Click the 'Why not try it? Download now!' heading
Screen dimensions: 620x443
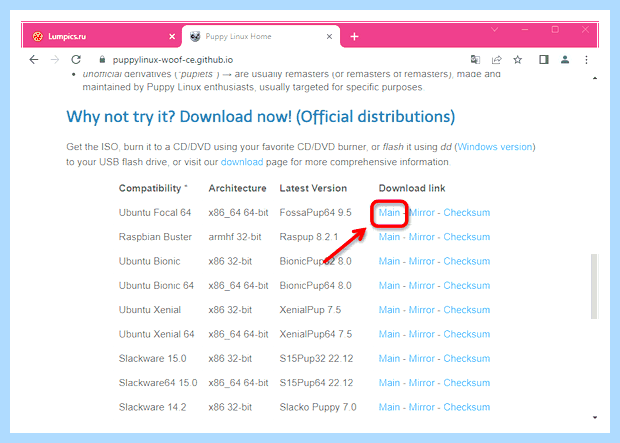pyautogui.click(x=261, y=117)
